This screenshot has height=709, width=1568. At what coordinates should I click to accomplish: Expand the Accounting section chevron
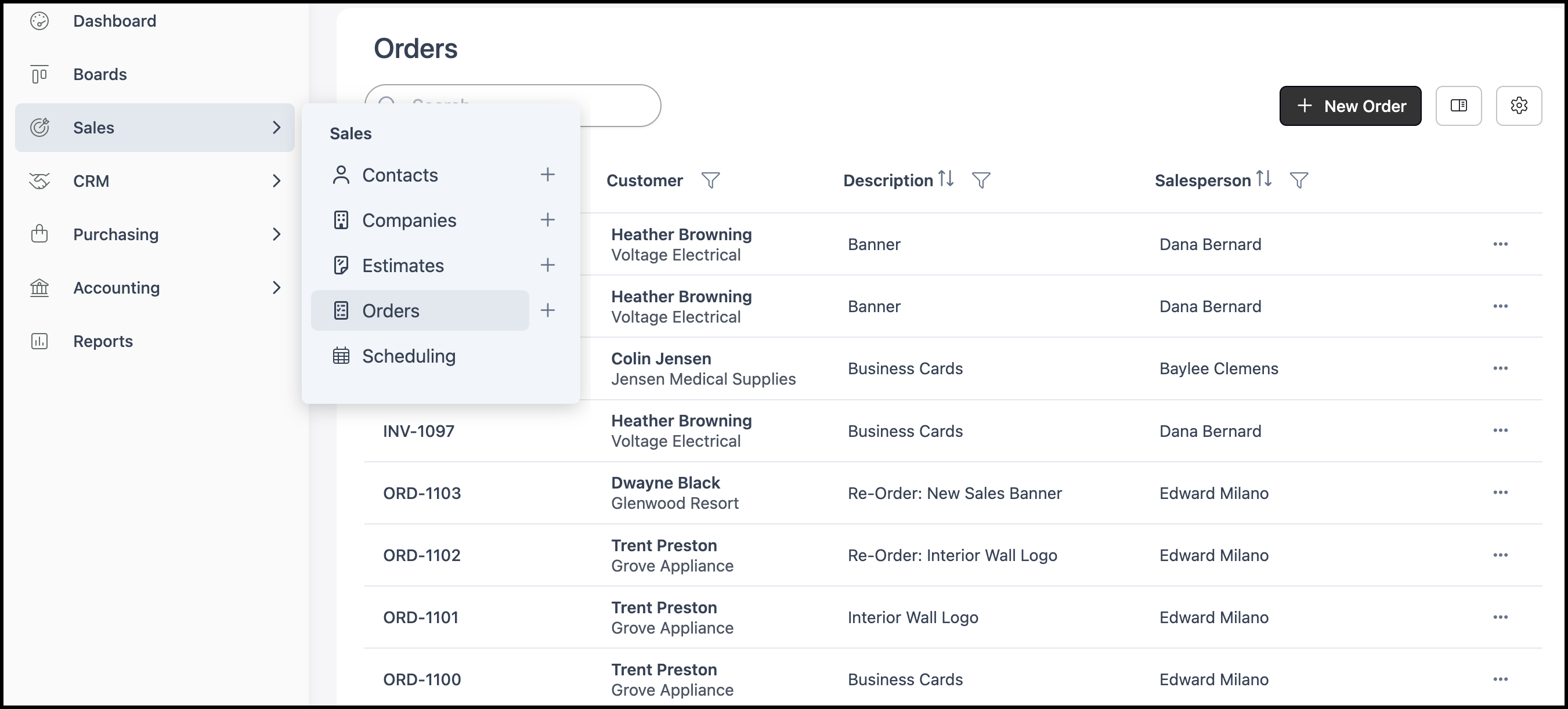(276, 287)
